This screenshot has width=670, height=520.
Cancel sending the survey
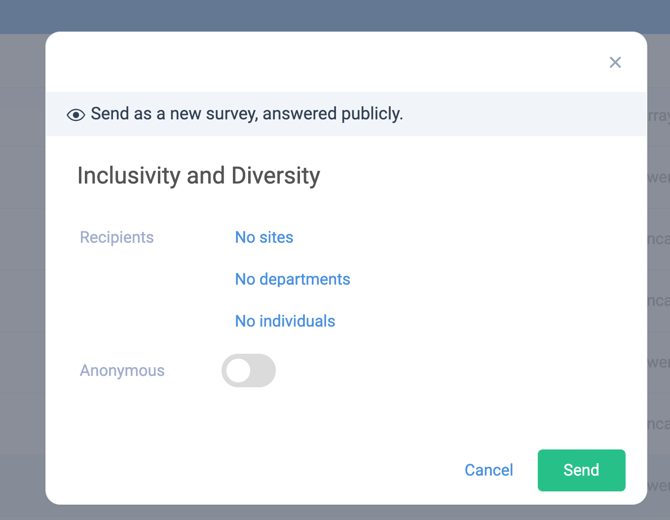point(488,470)
